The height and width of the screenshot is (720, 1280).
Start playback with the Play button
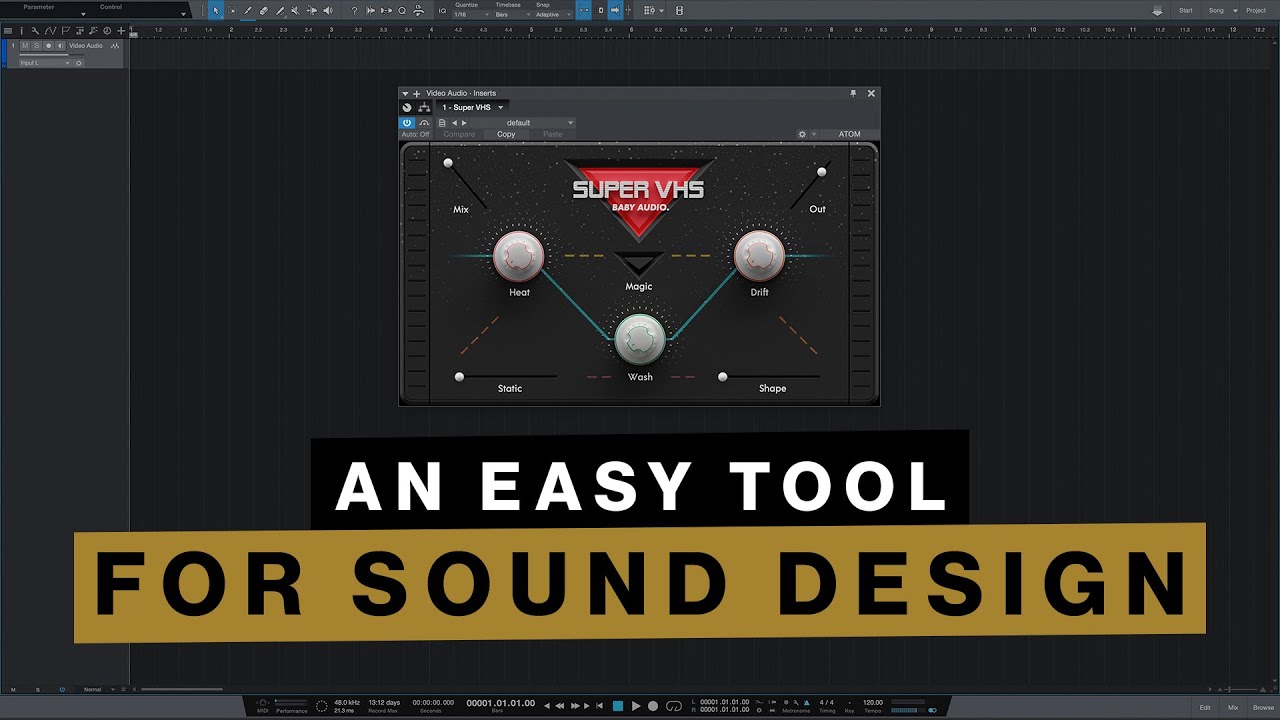(635, 706)
